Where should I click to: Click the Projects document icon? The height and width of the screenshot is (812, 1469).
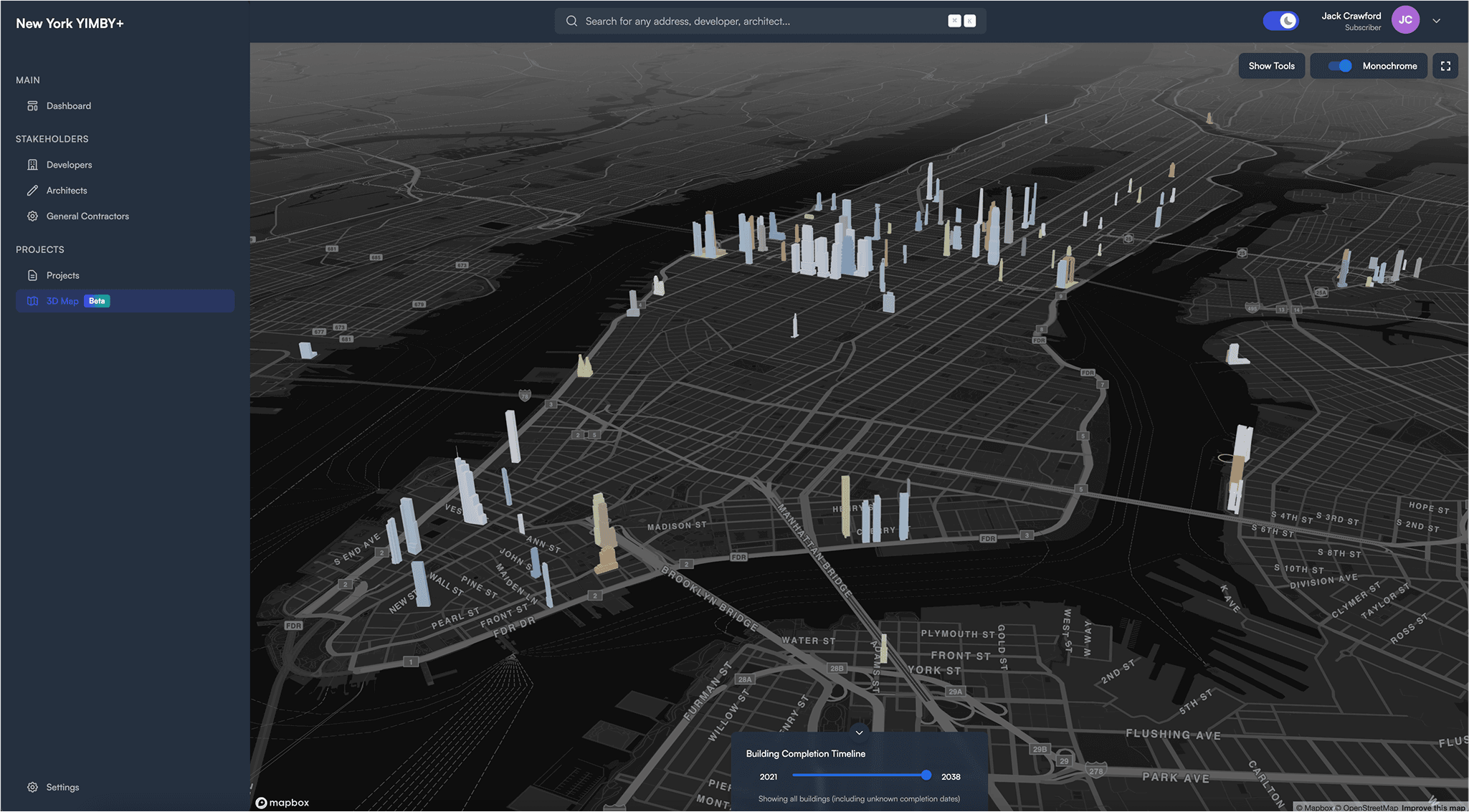[x=32, y=275]
